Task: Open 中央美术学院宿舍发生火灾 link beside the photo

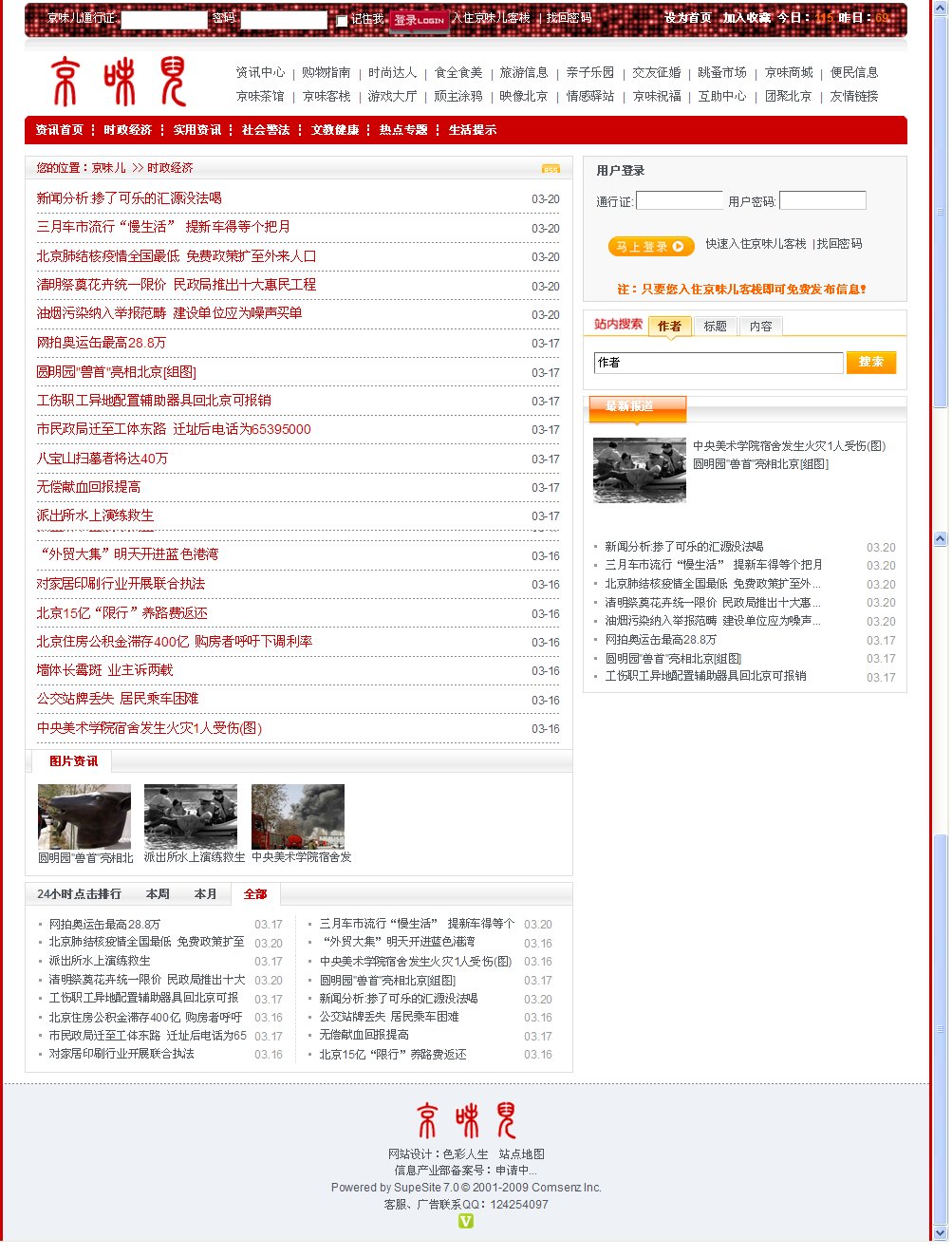Action: (x=789, y=446)
